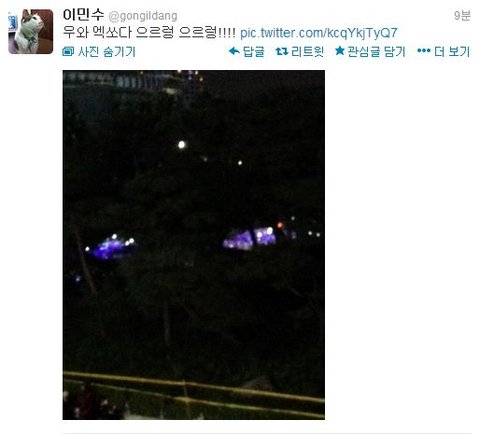
Task: Click the photo icon beside 사진 숨기기
Action: (x=68, y=52)
